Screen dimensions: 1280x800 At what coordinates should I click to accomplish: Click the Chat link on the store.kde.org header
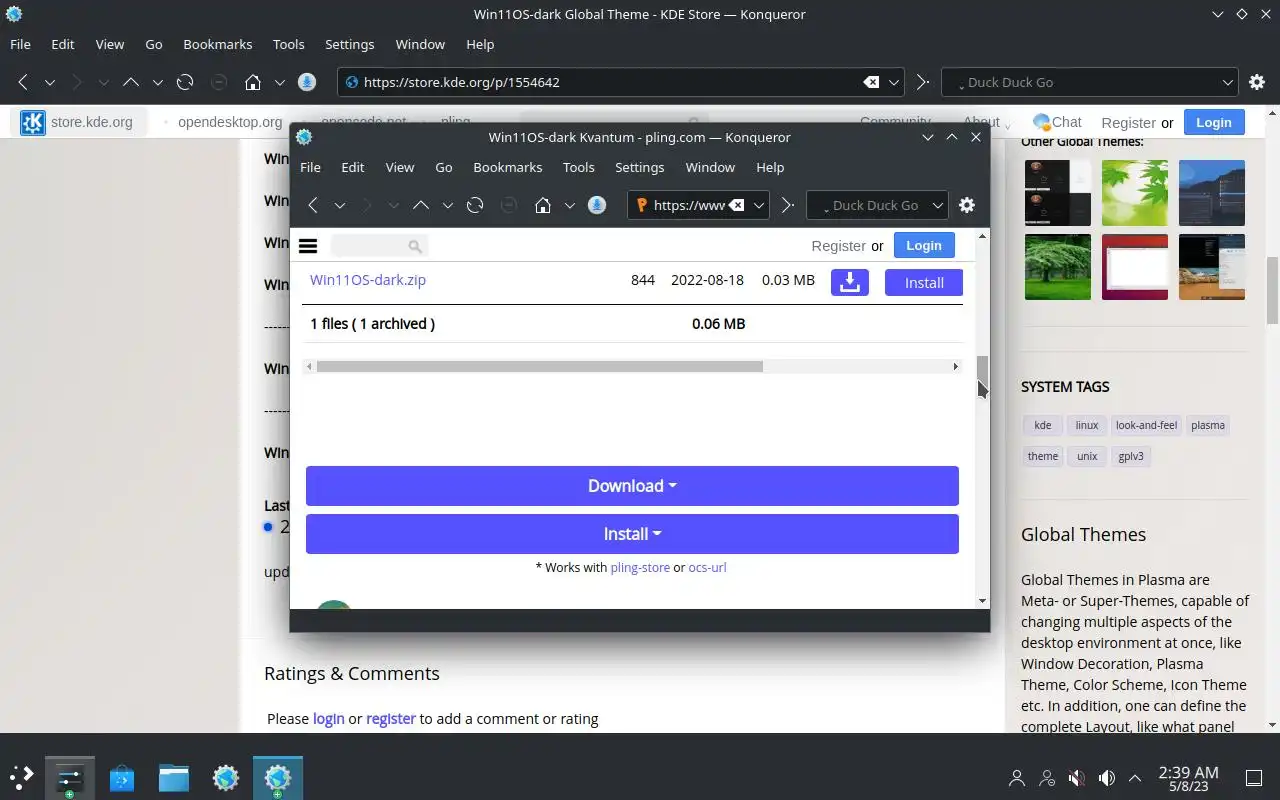click(x=1057, y=122)
